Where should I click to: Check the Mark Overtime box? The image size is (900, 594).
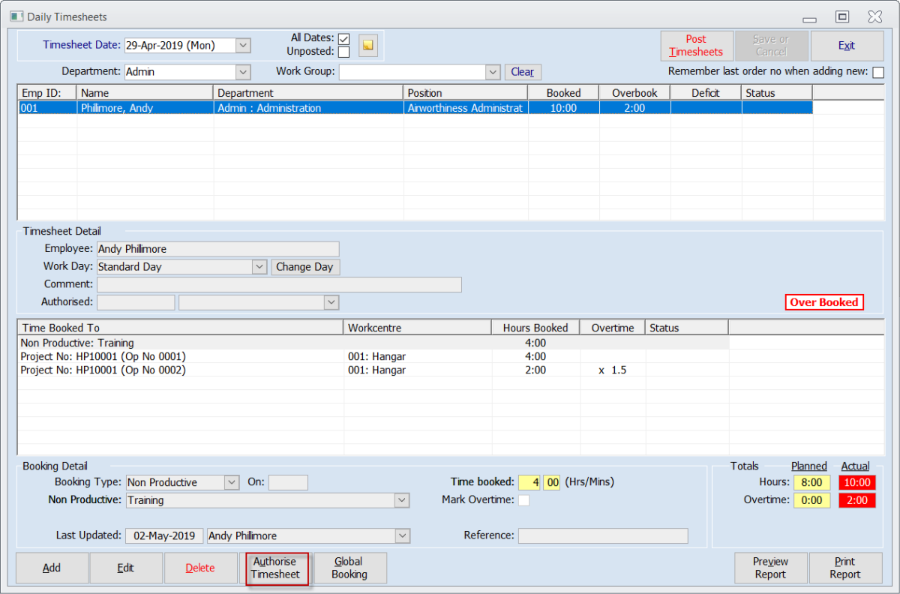[x=523, y=500]
